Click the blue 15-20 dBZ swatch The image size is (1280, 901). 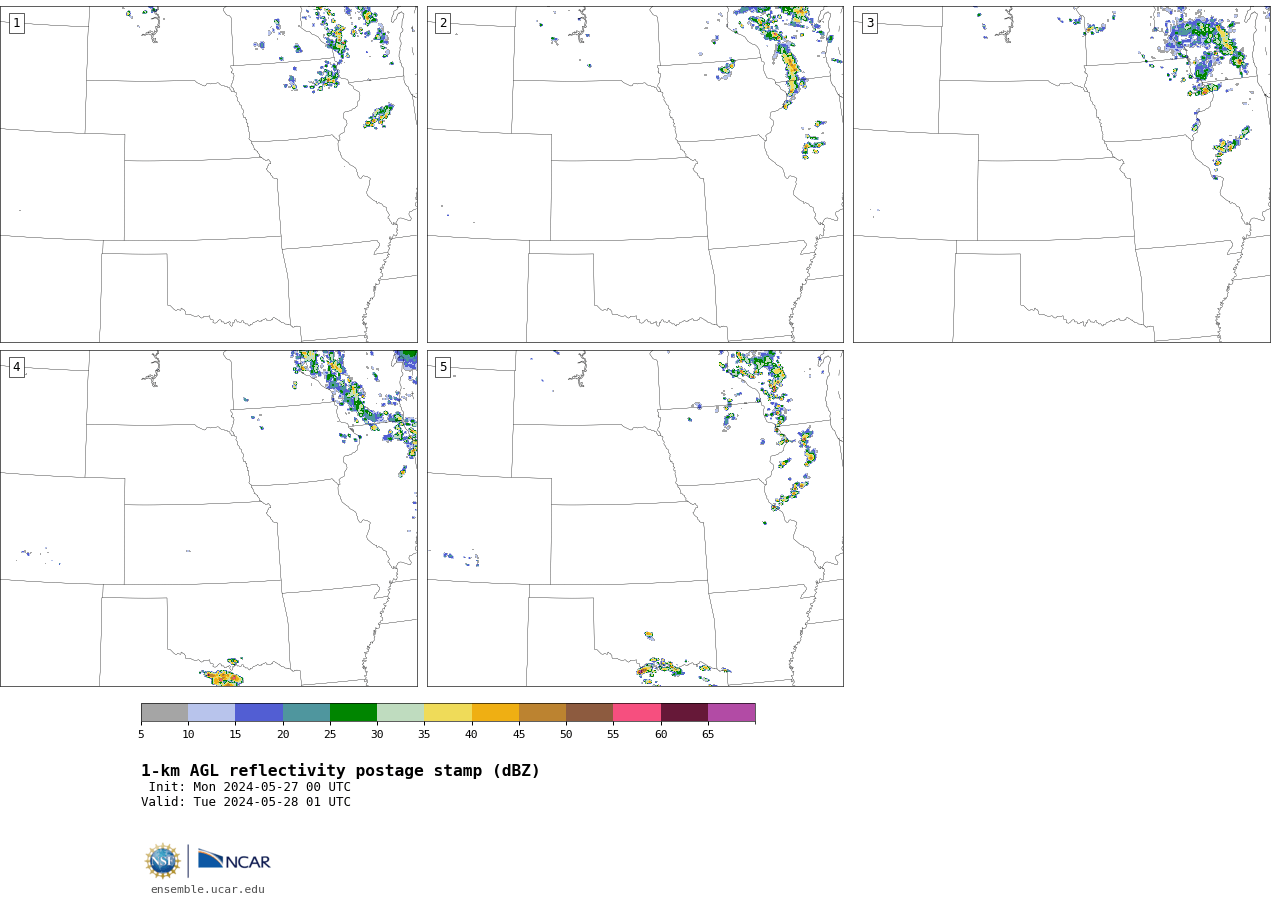tap(259, 713)
